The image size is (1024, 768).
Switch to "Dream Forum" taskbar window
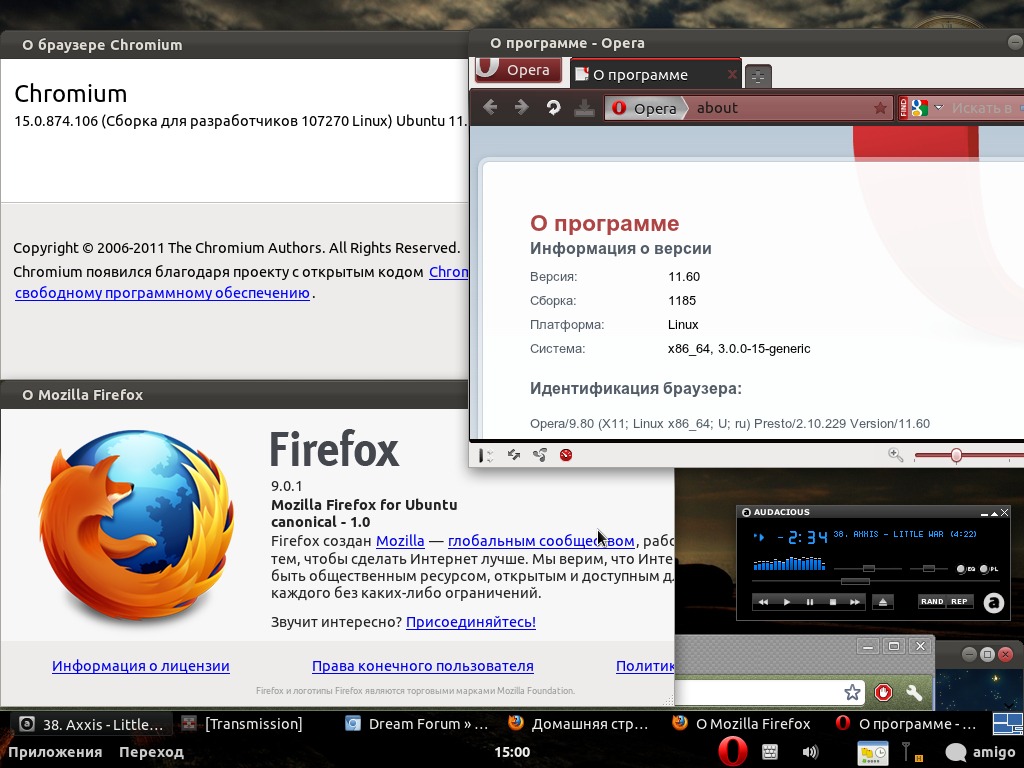pos(418,724)
